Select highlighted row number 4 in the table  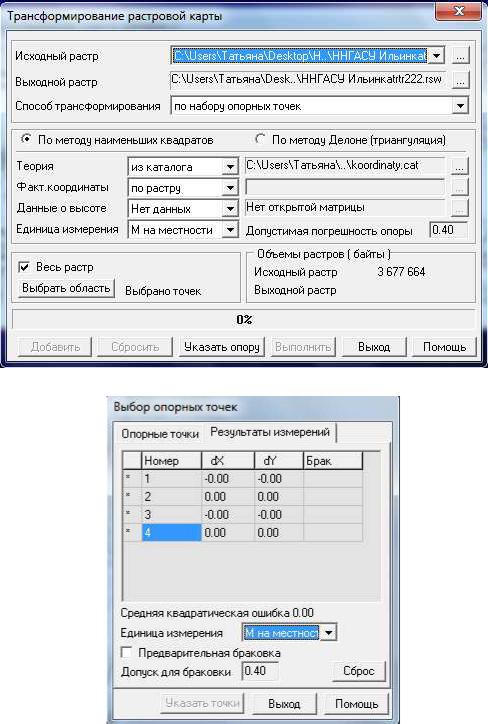point(243,532)
